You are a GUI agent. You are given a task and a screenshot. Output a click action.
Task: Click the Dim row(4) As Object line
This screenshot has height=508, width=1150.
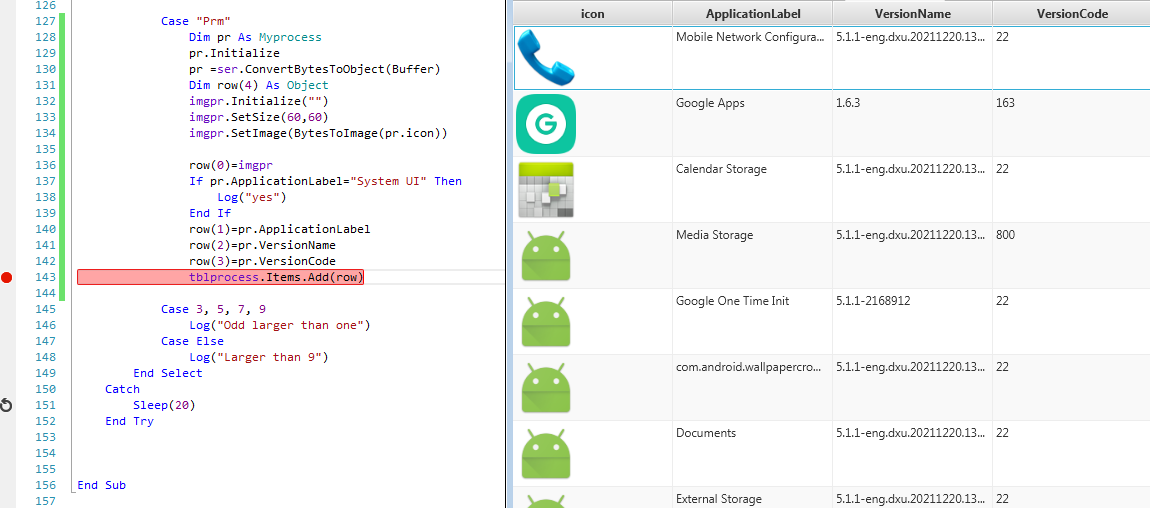(259, 85)
